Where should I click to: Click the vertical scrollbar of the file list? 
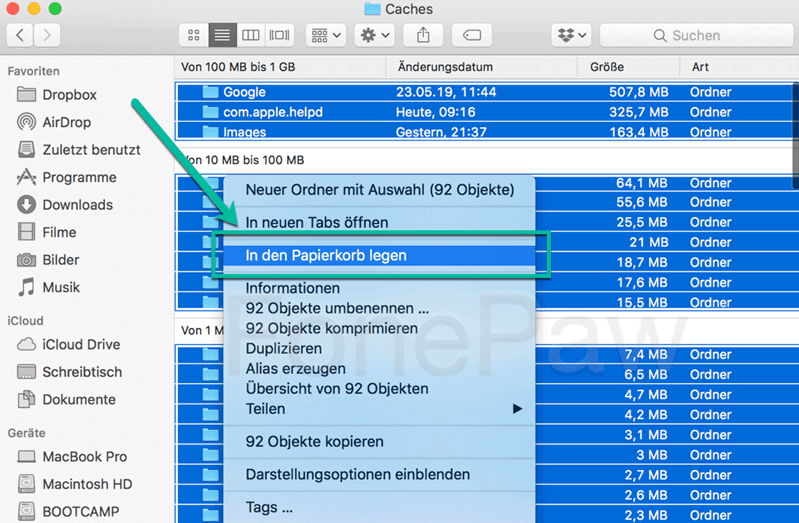(795, 135)
